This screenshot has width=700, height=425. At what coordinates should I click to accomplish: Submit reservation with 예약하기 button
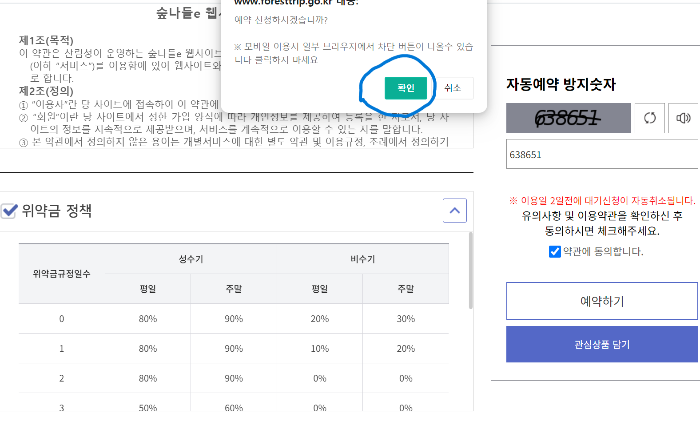pyautogui.click(x=602, y=301)
